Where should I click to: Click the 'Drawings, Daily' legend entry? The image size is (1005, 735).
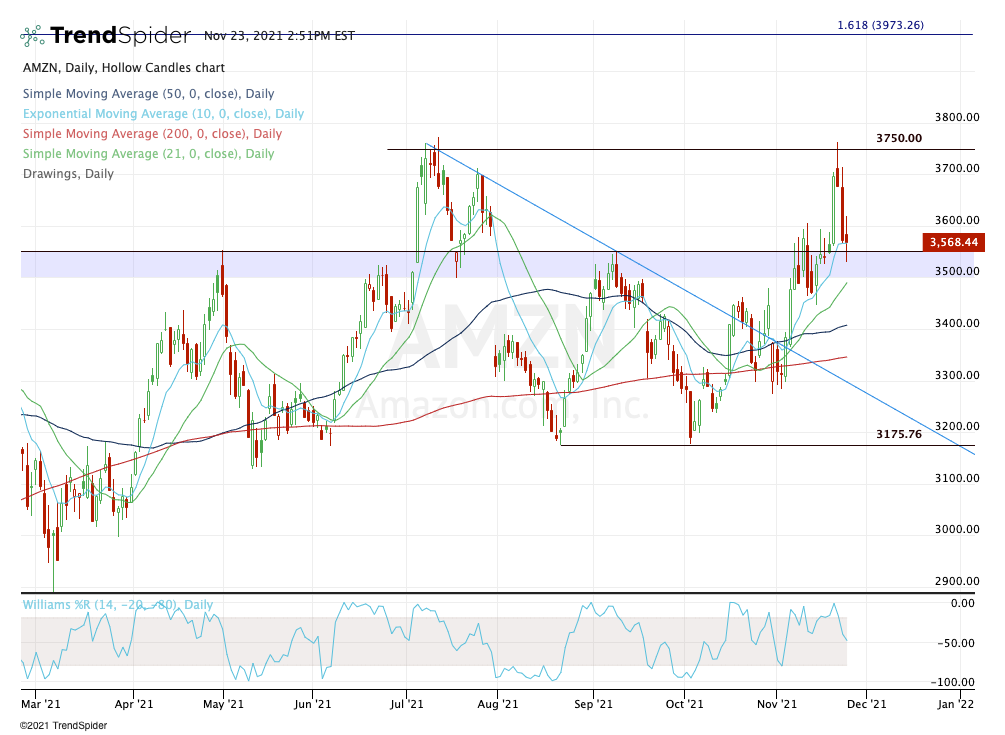click(x=69, y=174)
